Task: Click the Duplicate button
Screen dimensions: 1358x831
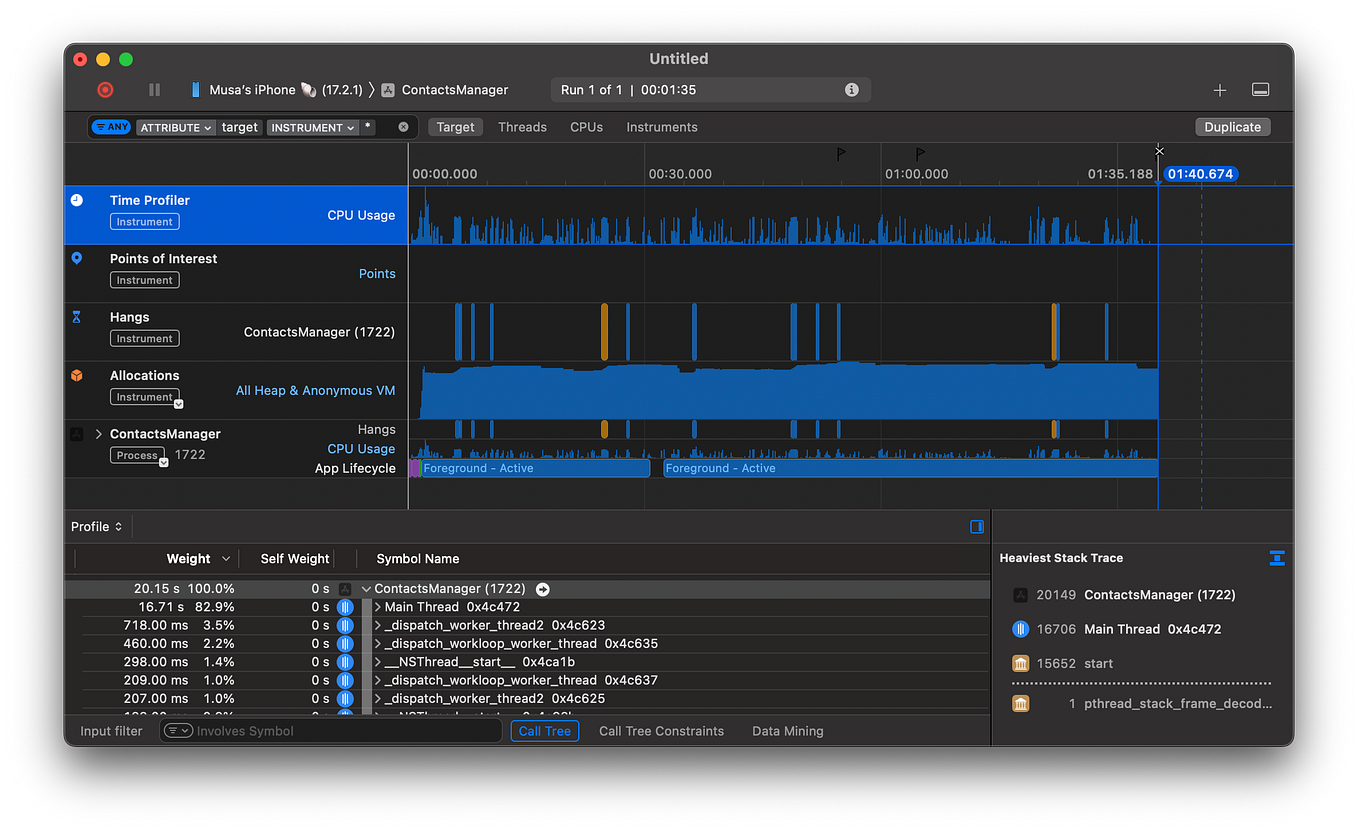Action: point(1232,126)
